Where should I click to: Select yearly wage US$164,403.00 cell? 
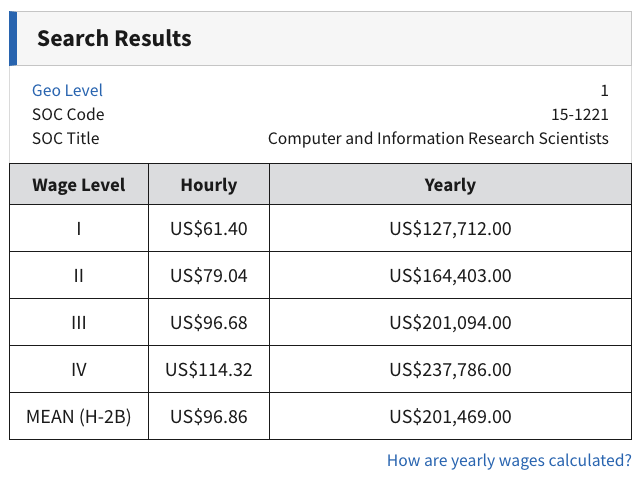pos(450,275)
